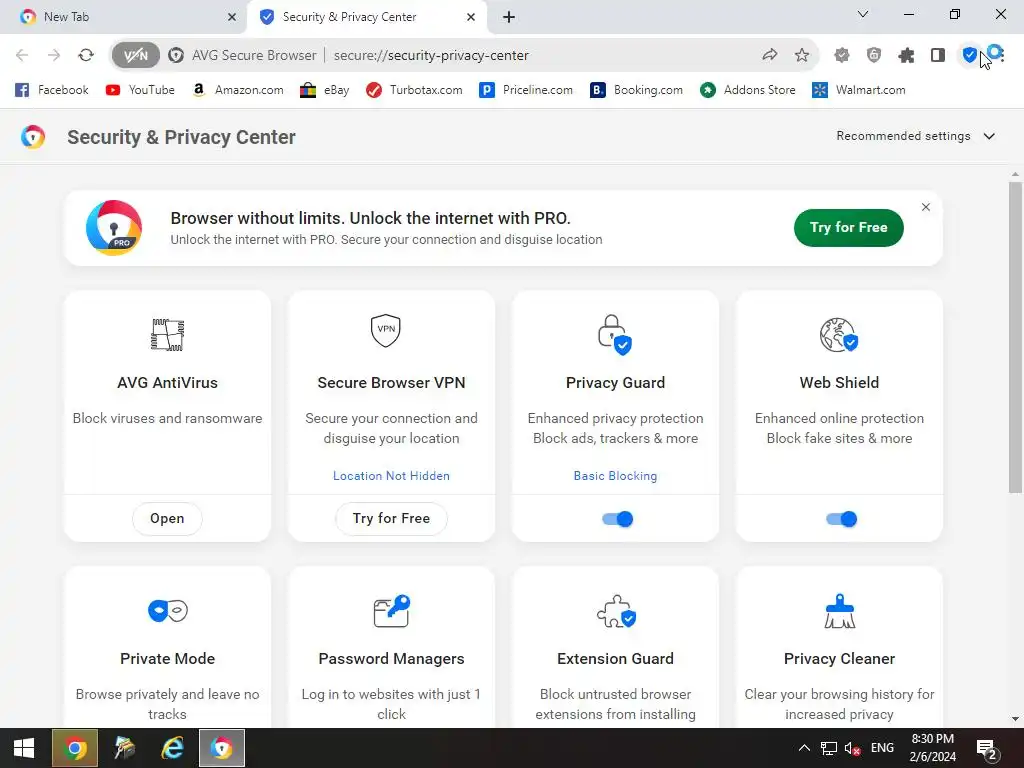Click the gray shield-check icon next to the bookmark star
Viewport: 1024px width, 768px height.
point(842,56)
